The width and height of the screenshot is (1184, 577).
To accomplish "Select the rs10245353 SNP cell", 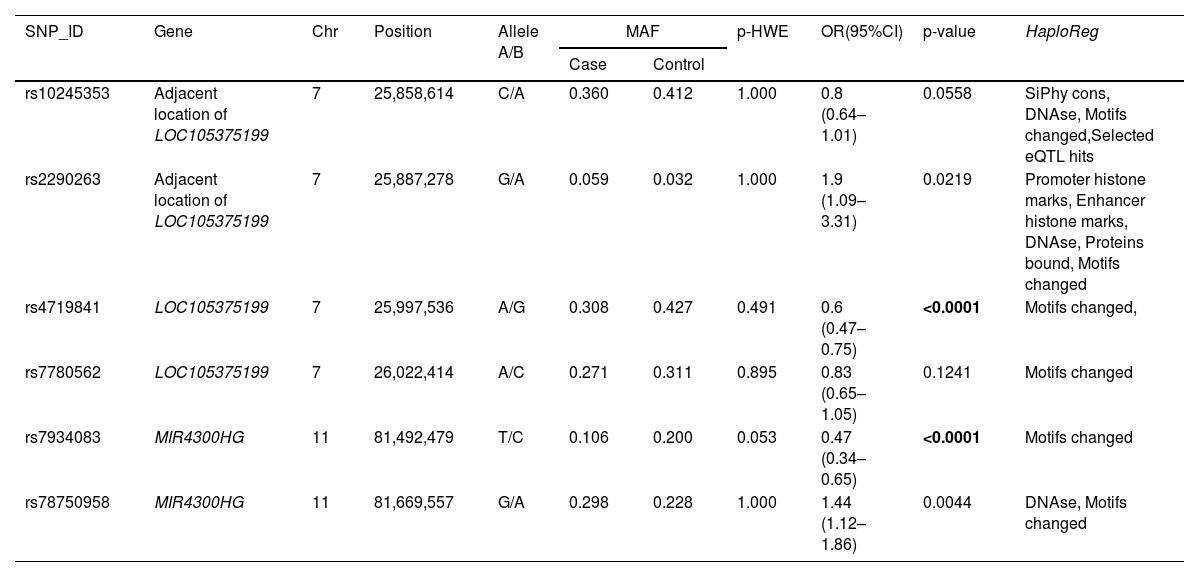I will [x=67, y=93].
